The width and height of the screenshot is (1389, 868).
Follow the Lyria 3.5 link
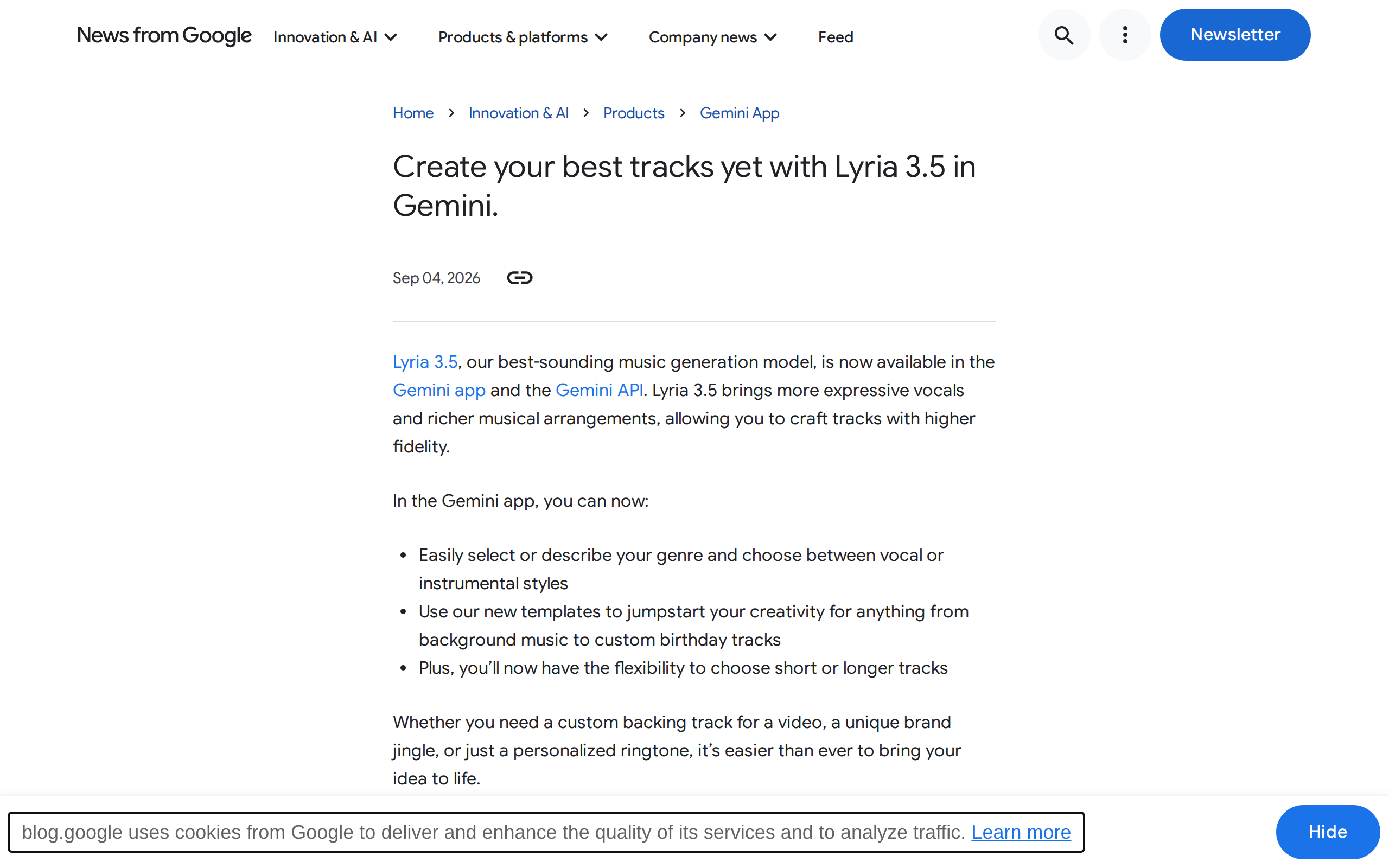click(x=425, y=362)
